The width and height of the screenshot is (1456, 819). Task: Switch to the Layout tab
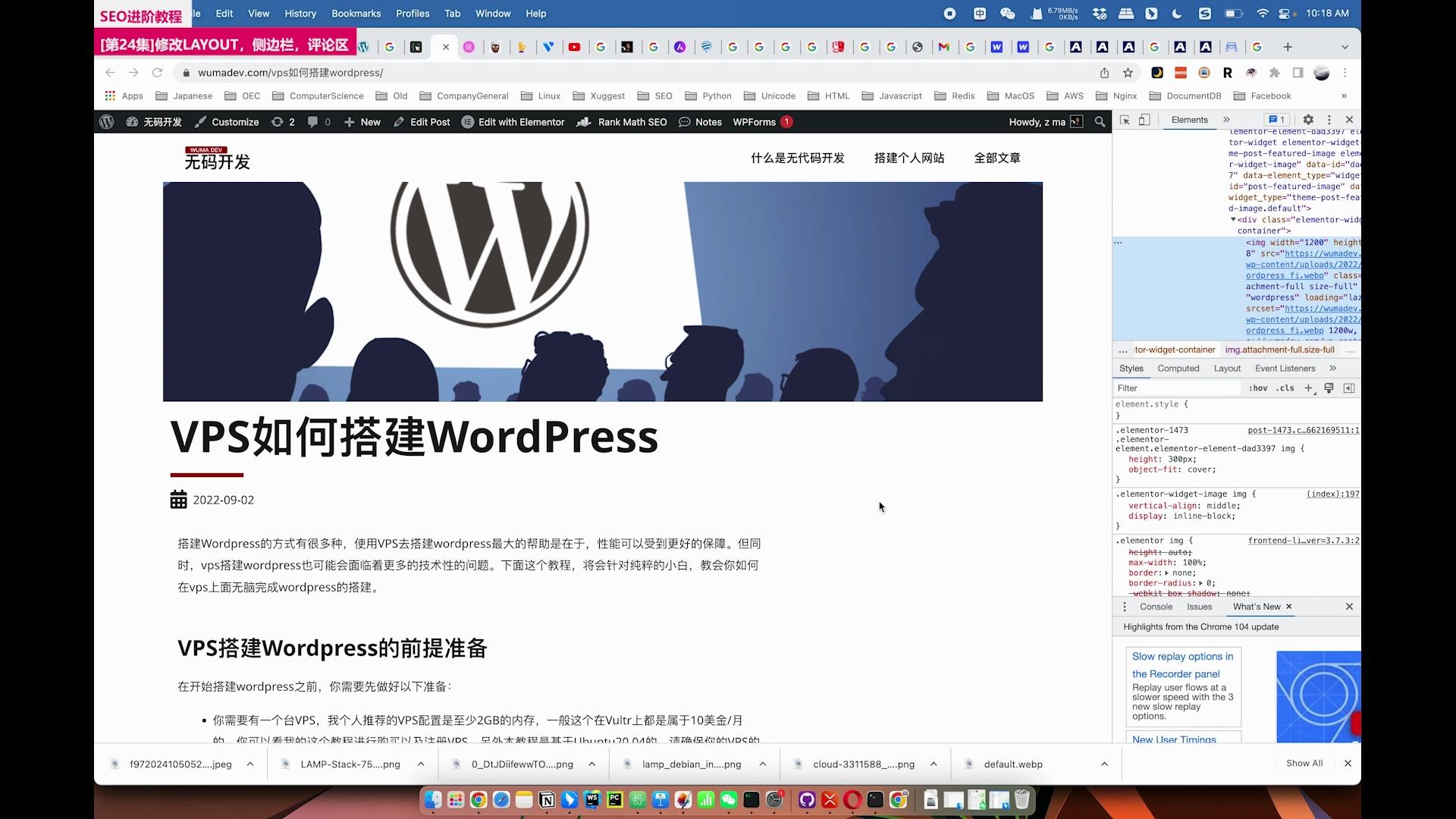(1227, 369)
